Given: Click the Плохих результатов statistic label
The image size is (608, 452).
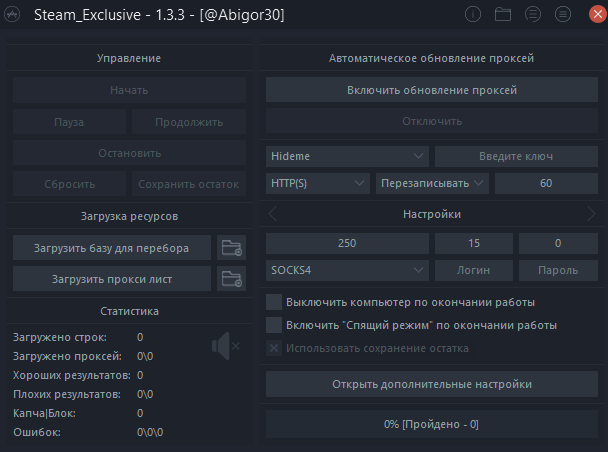Looking at the screenshot, I should coord(67,394).
